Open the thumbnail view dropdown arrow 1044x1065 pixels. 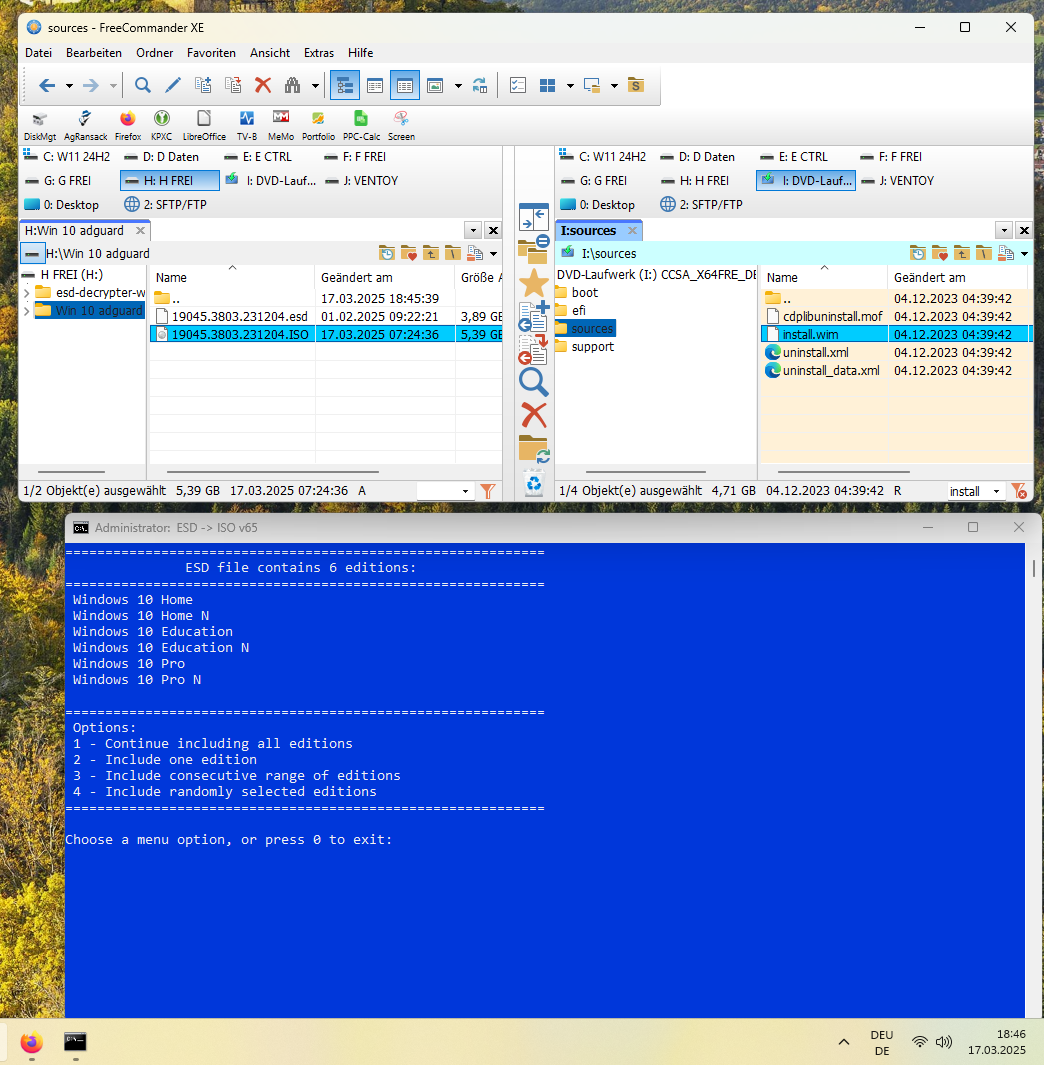tap(458, 86)
